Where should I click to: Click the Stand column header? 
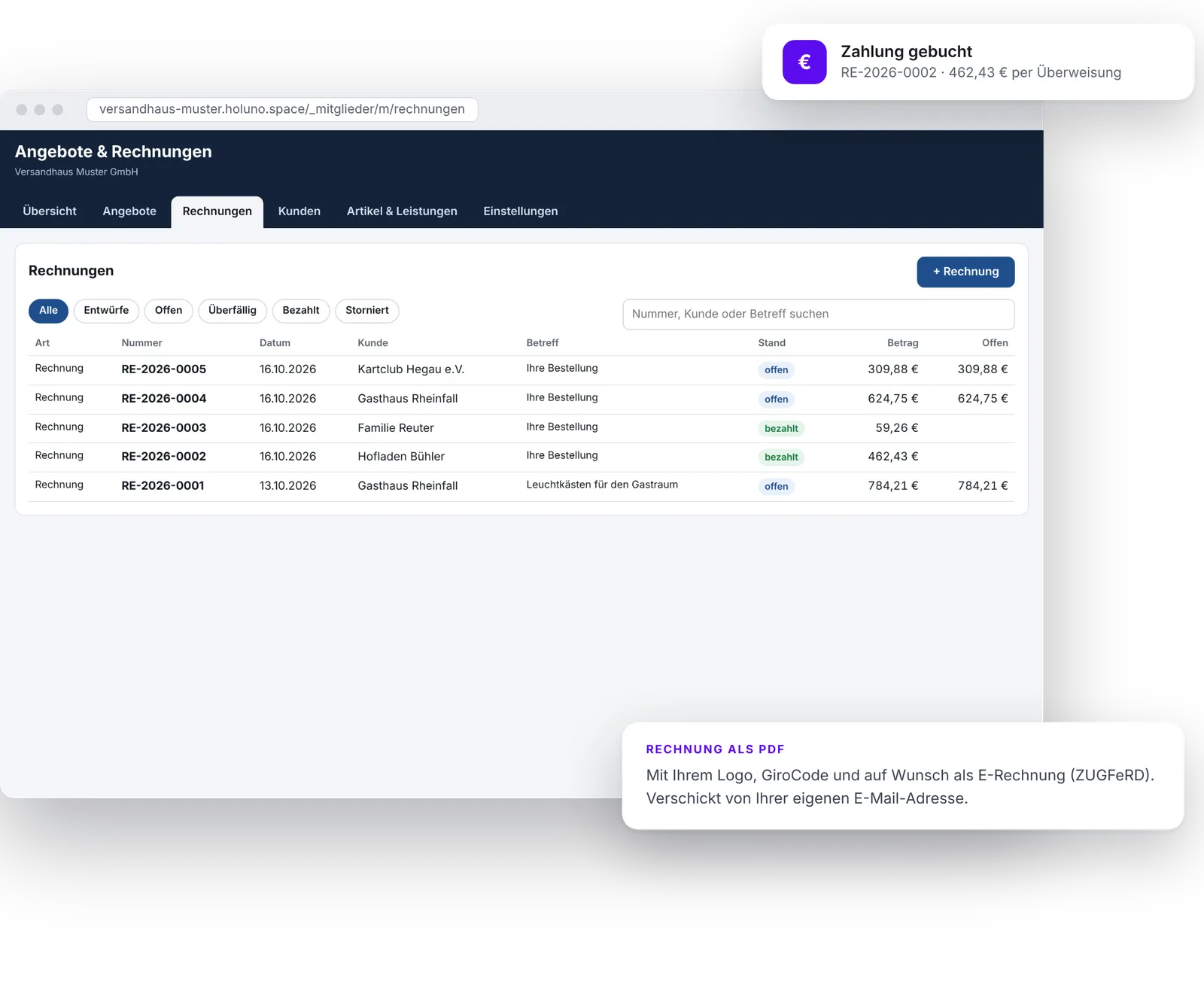771,343
